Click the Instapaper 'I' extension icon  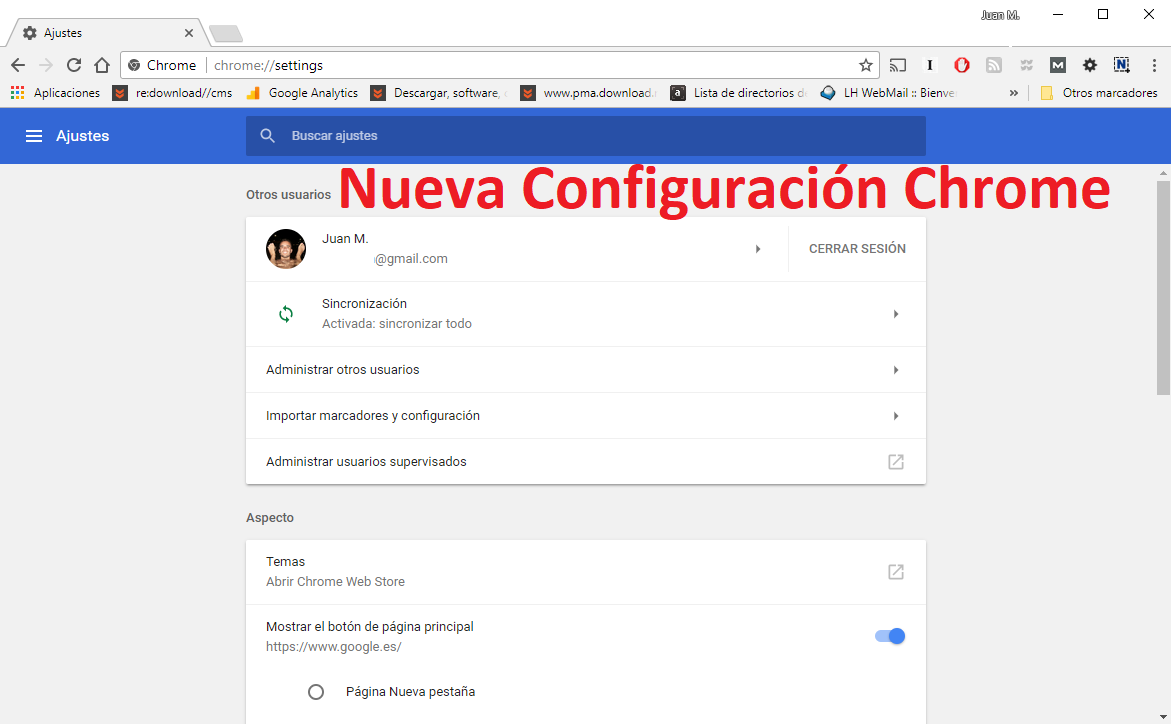(930, 66)
